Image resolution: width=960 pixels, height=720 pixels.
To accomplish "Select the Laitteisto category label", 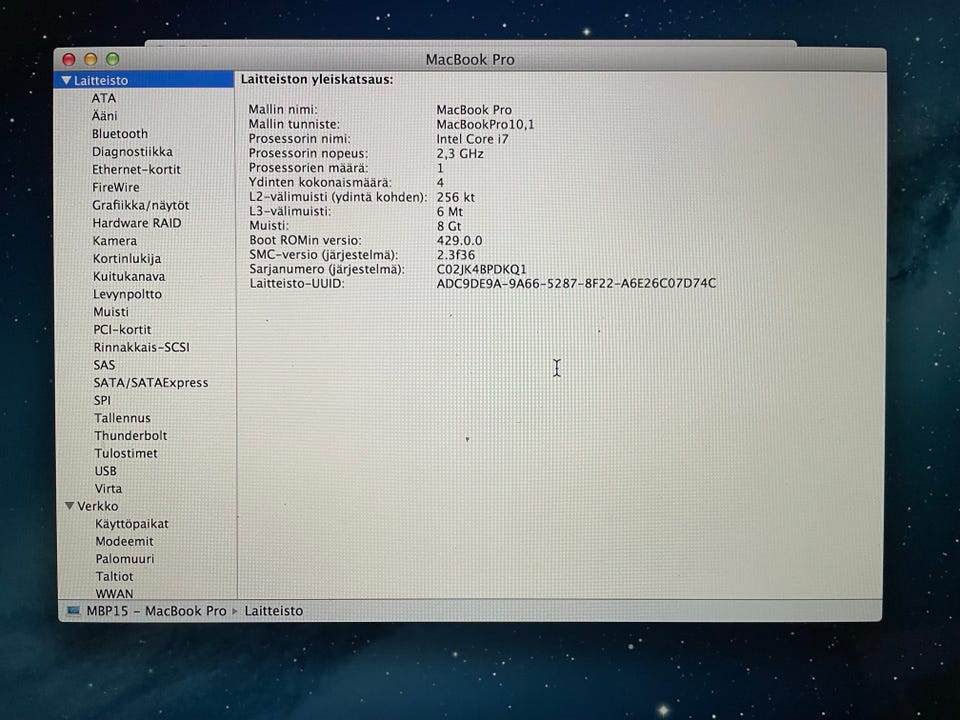I will coord(101,80).
